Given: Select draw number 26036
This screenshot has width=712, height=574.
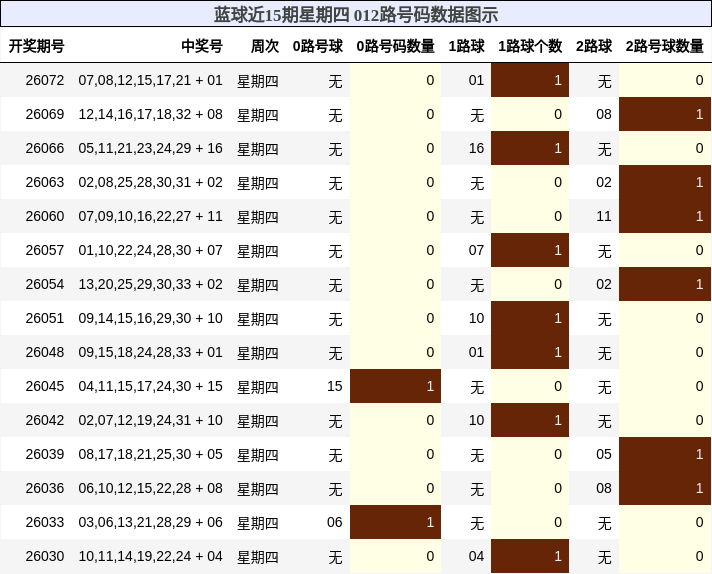Looking at the screenshot, I should pos(45,489).
